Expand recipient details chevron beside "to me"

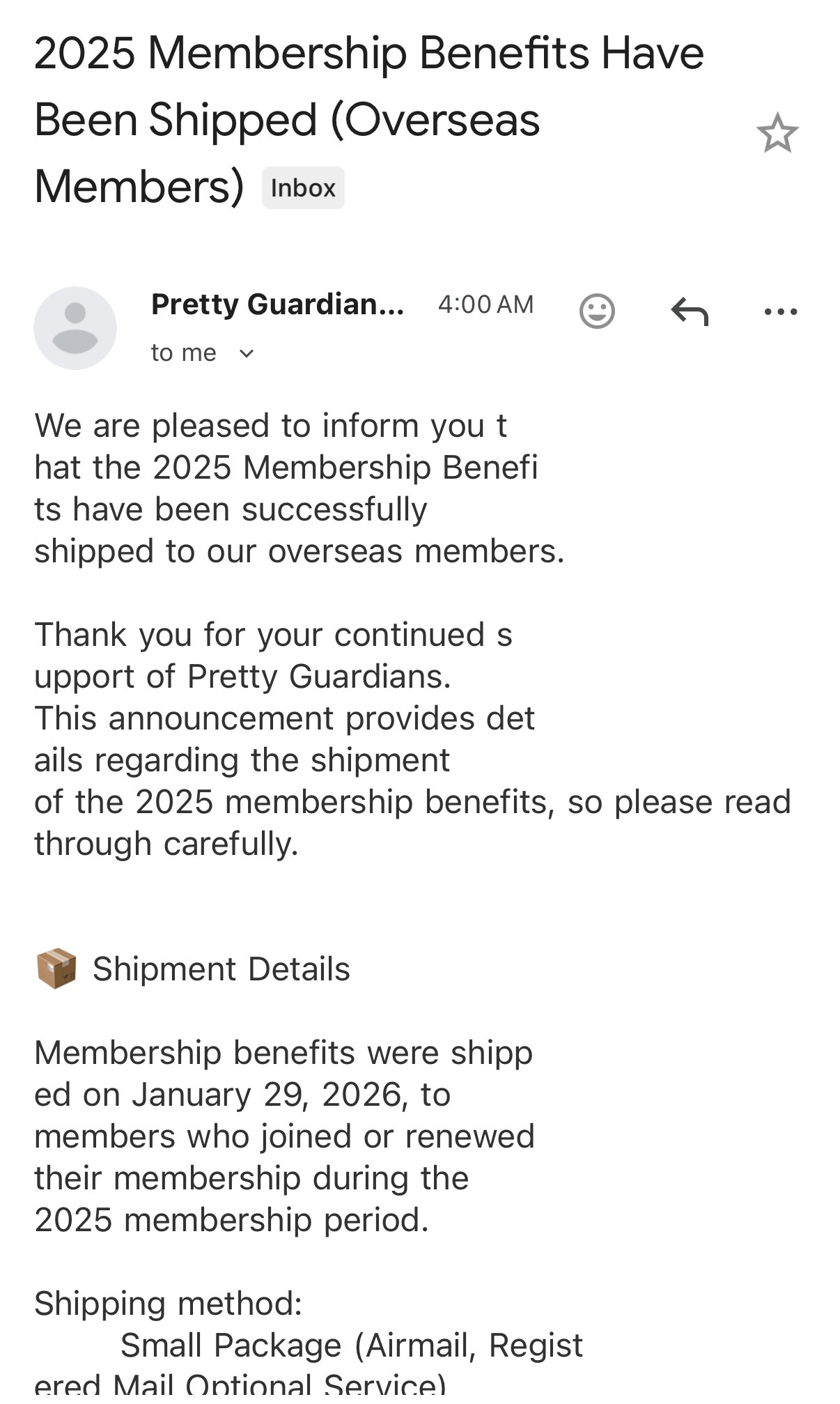pos(247,353)
